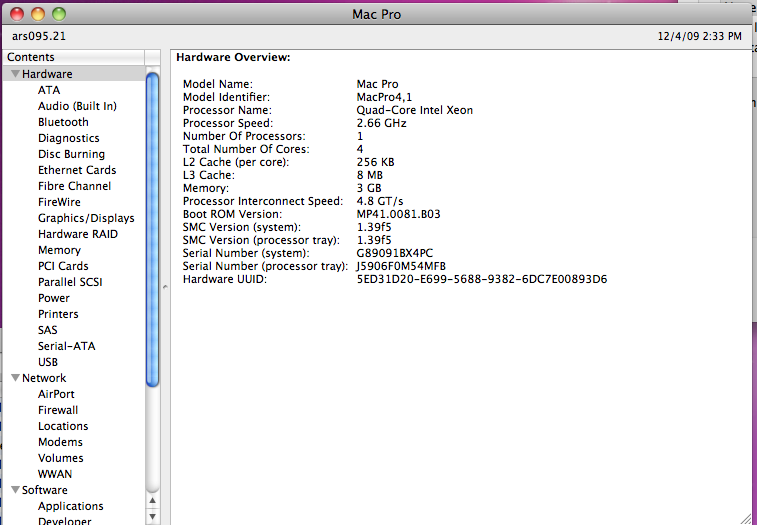Viewport: 757px width, 525px height.
Task: Click the sidebar scroll up arrow
Action: point(153,500)
